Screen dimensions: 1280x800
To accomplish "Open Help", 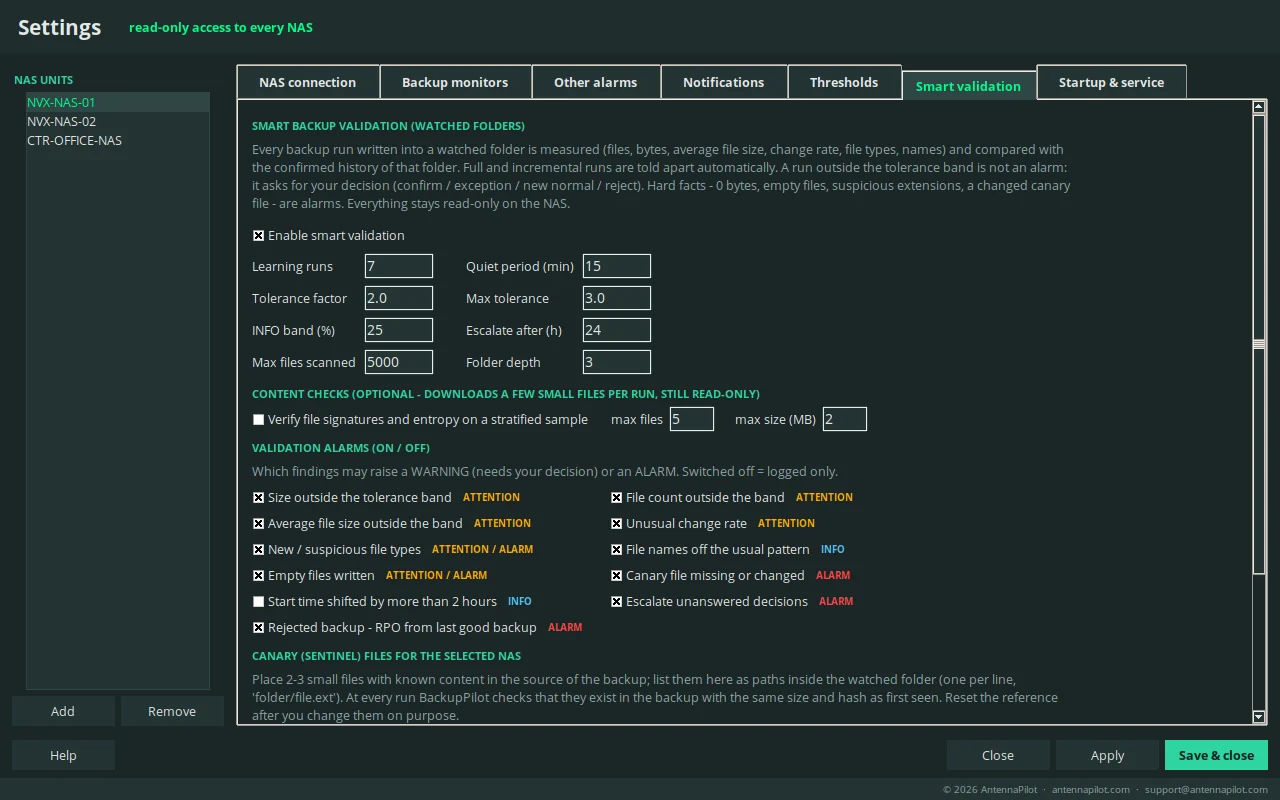I will click(63, 755).
